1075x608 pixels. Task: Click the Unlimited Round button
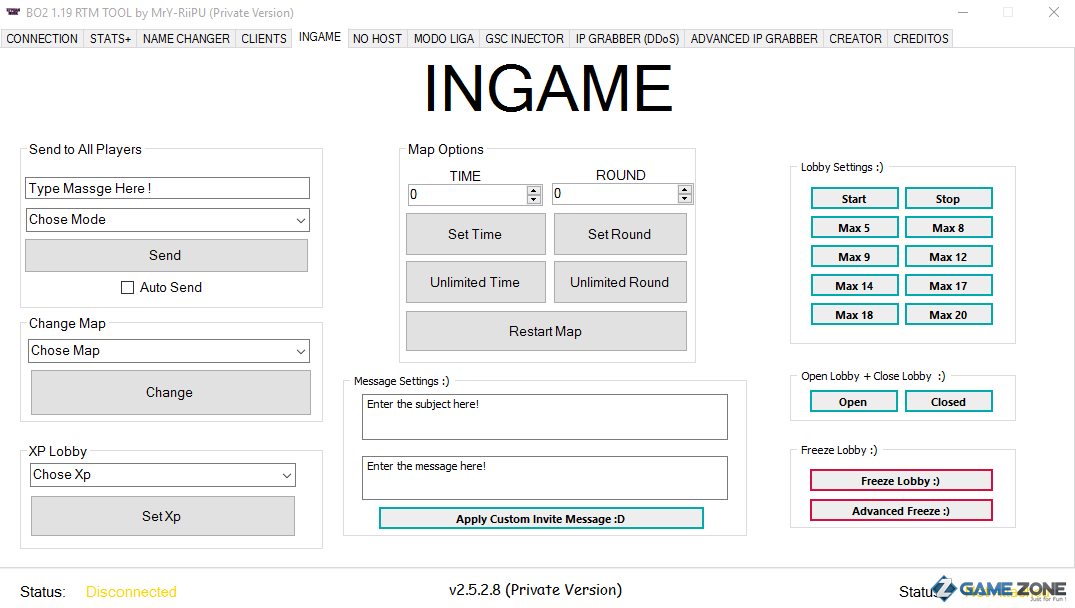coord(619,283)
